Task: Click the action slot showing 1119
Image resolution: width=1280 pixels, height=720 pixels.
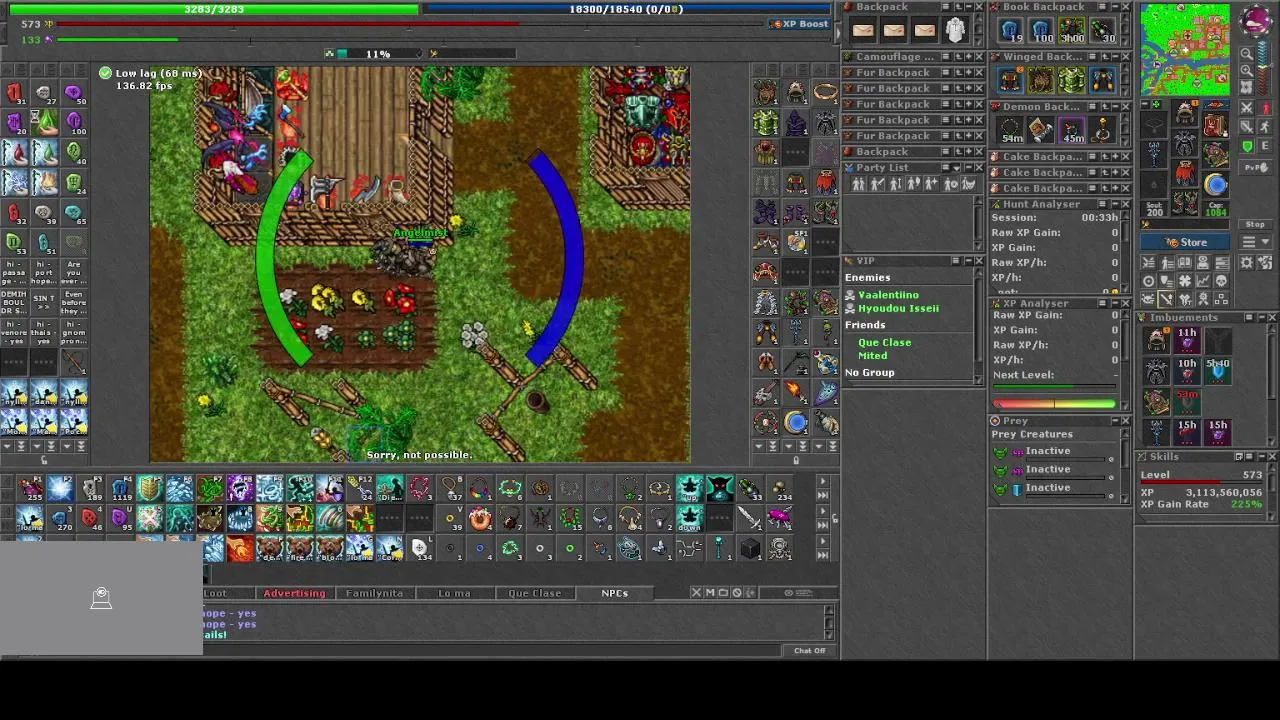Action: [x=122, y=488]
